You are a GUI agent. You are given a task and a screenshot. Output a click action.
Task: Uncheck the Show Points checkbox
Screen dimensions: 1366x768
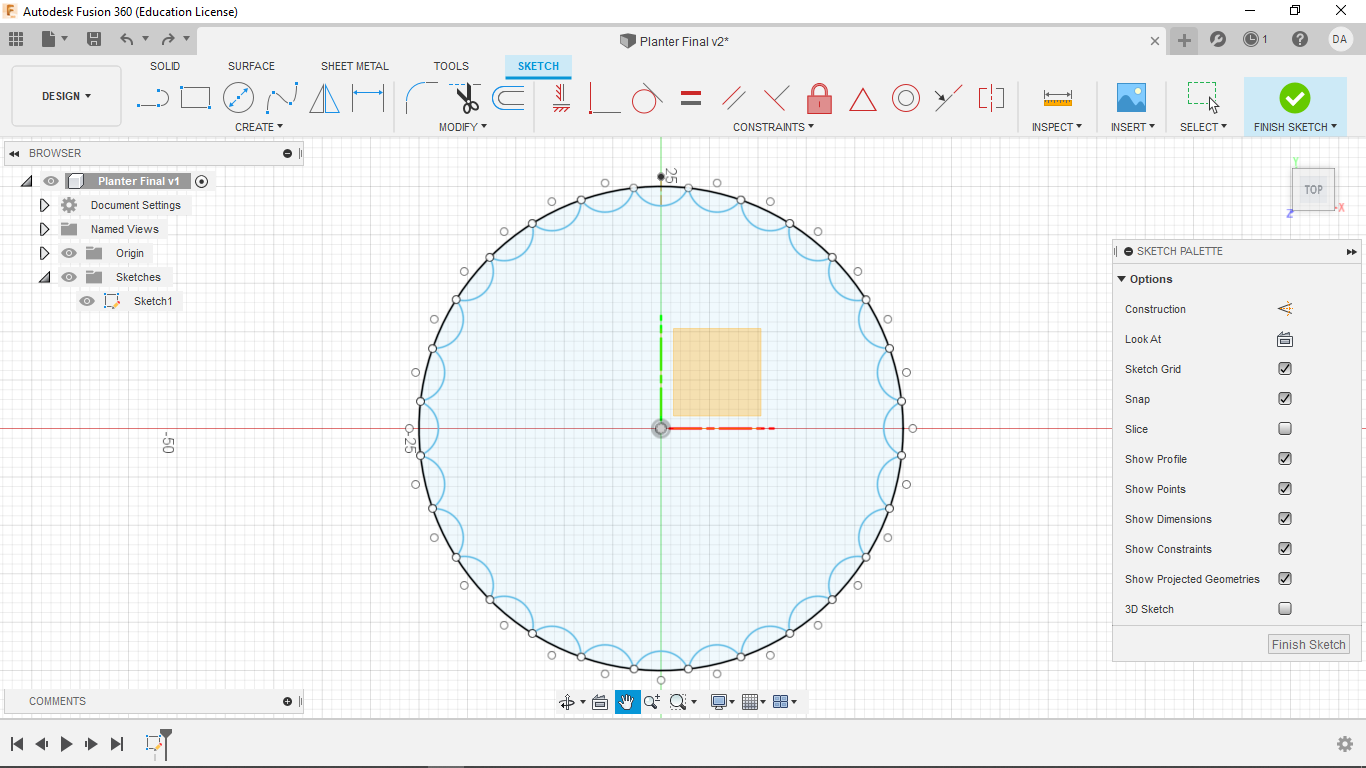point(1285,489)
